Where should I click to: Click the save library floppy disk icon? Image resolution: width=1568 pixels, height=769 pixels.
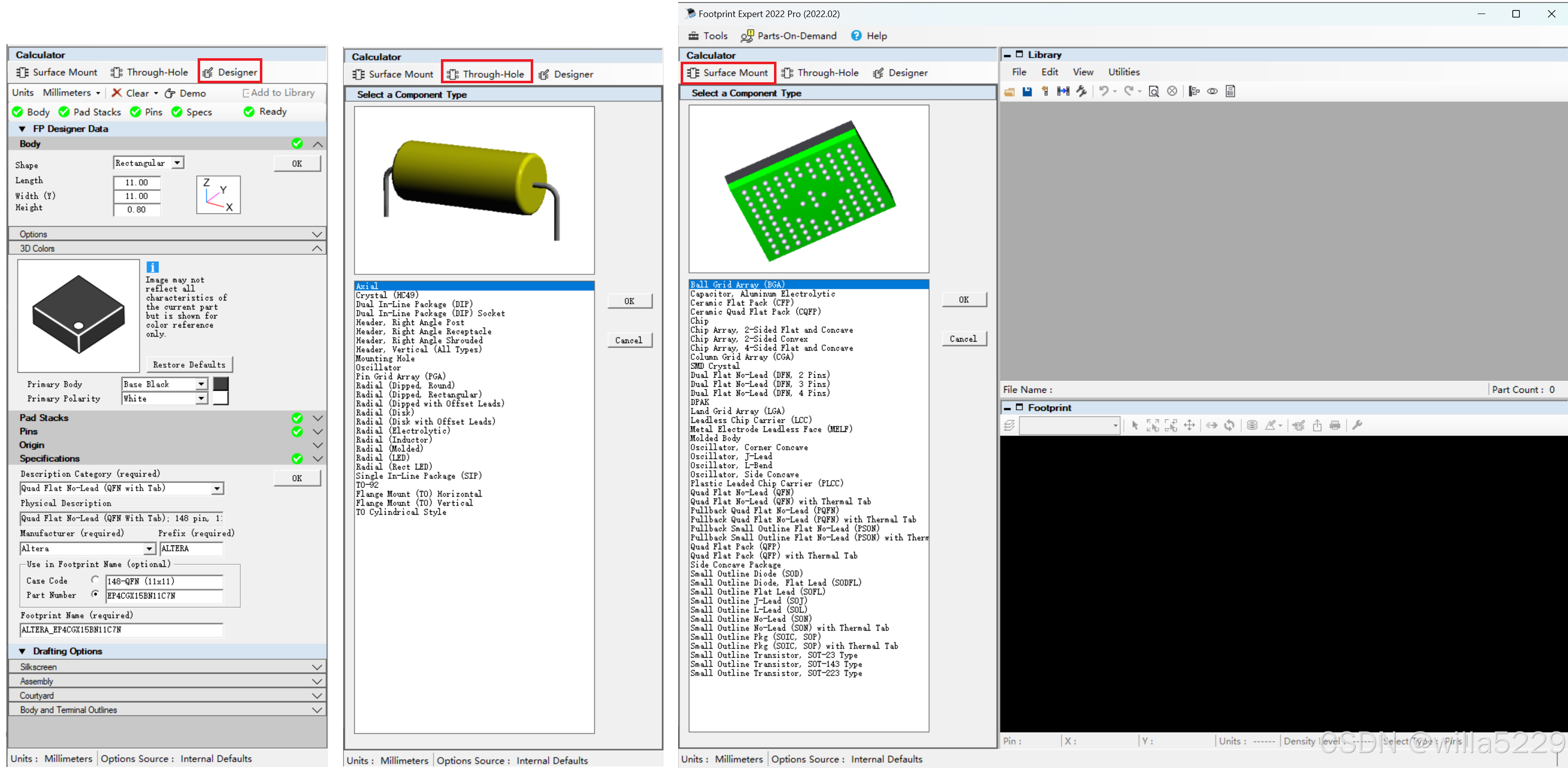tap(1027, 91)
